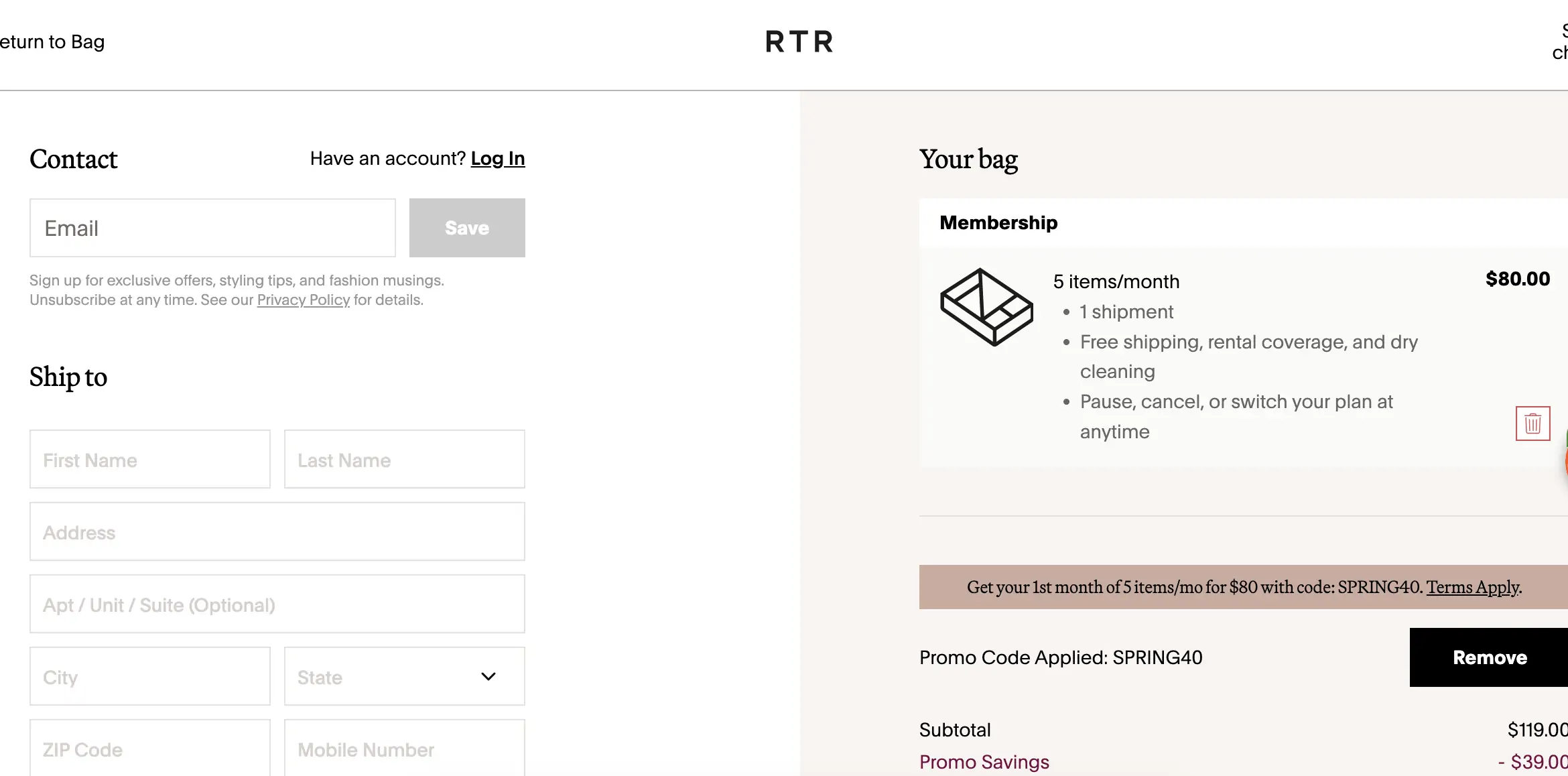Return to Bag from checkout
Image resolution: width=1568 pixels, height=776 pixels.
point(52,42)
